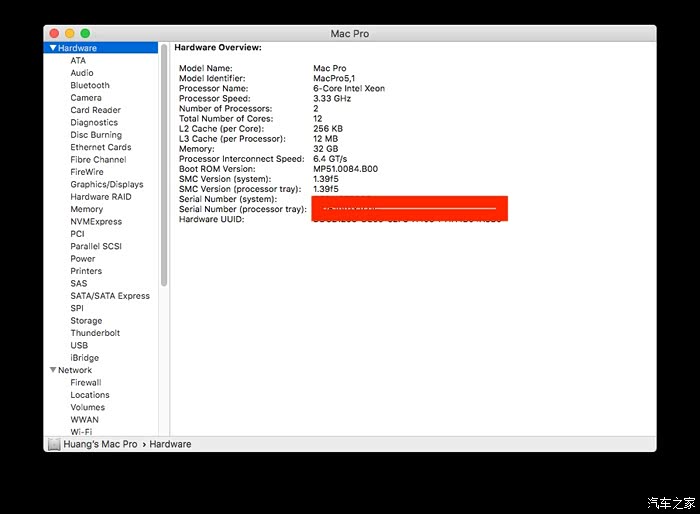
Task: Collapse the Network section triangle
Action: pos(53,370)
